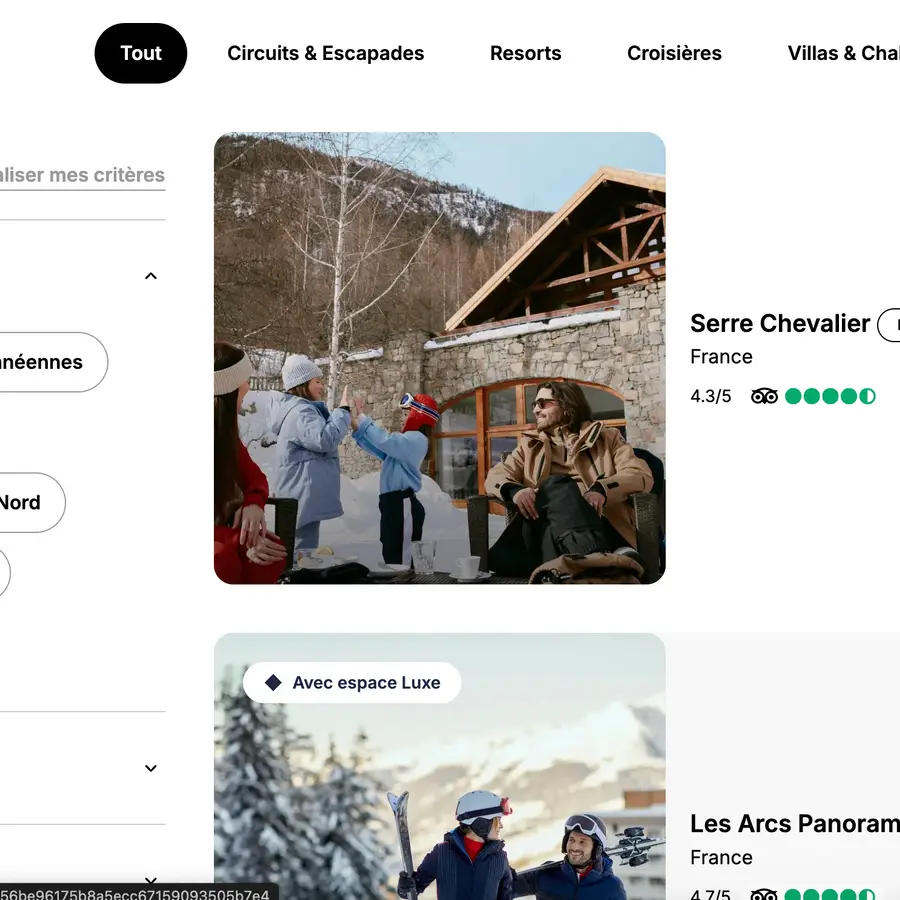Expand the collapsed filter section below the chips
900x900 pixels.
(151, 768)
